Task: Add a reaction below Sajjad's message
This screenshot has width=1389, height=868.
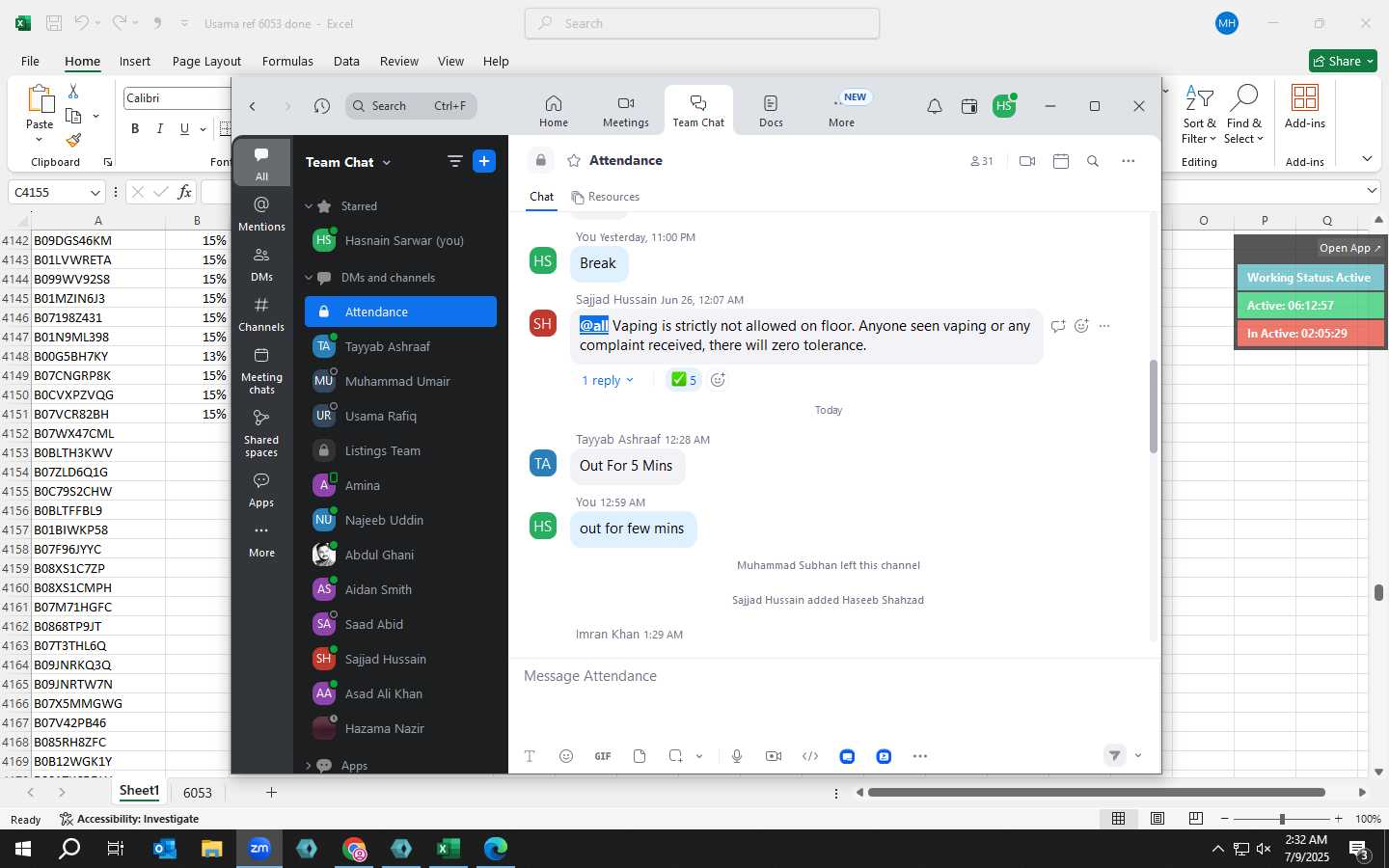Action: [x=718, y=380]
